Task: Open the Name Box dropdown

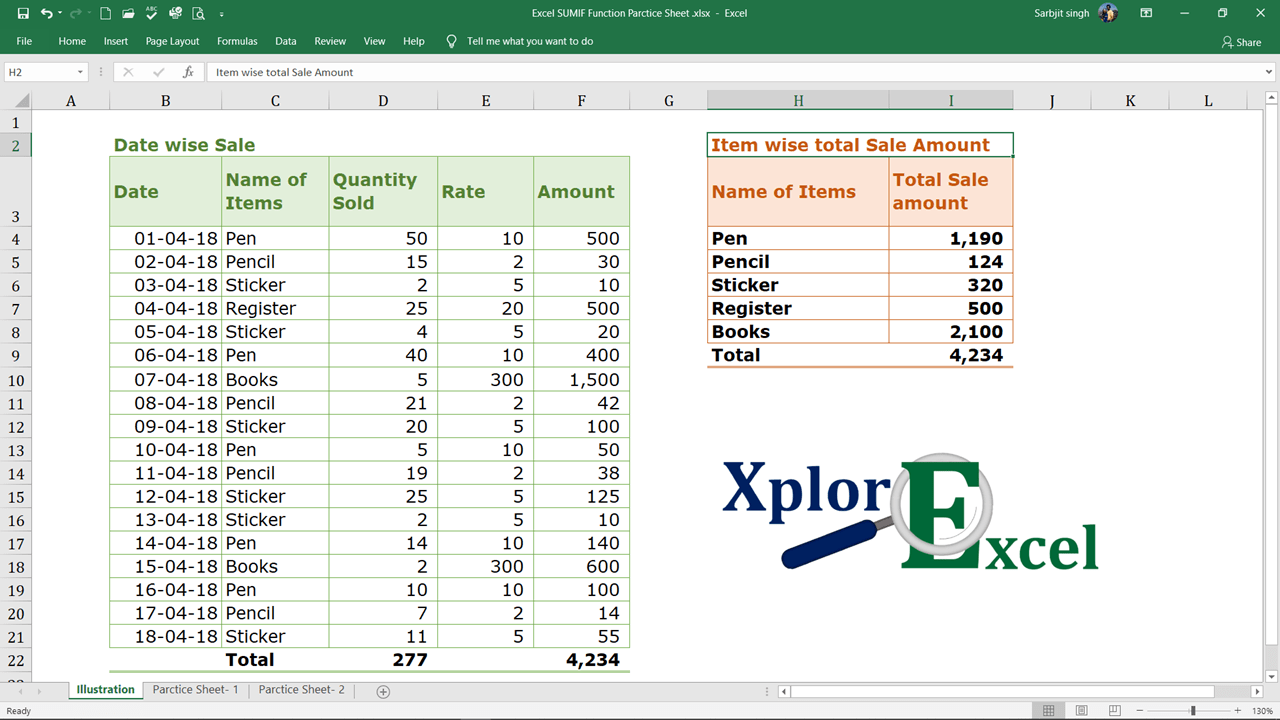Action: [82, 71]
